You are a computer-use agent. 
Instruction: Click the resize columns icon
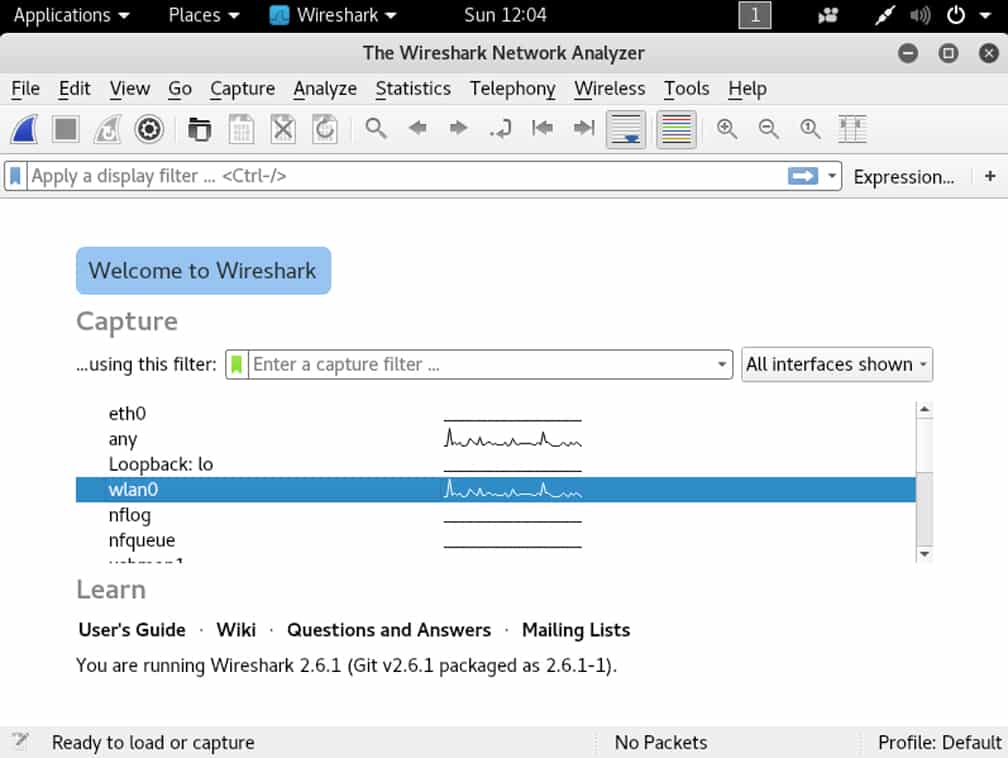(852, 129)
